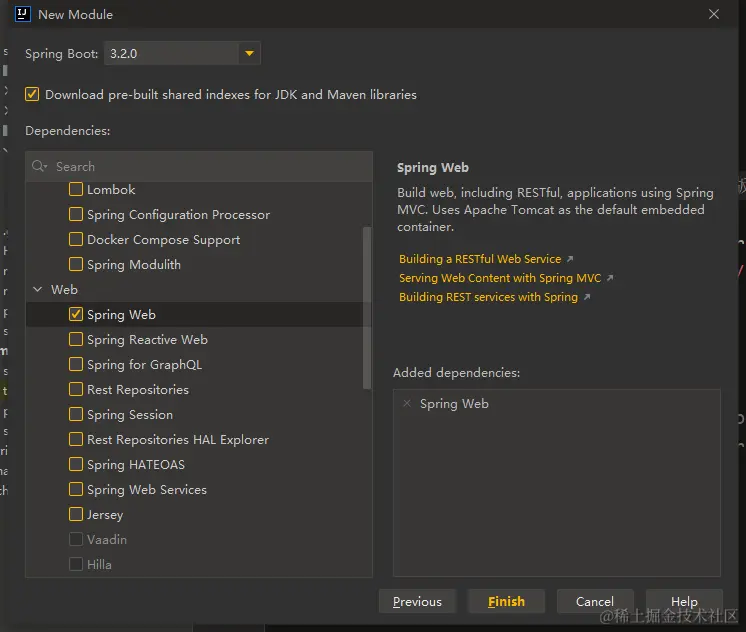
Task: Toggle Download pre-built shared indexes checkbox
Action: (32, 94)
